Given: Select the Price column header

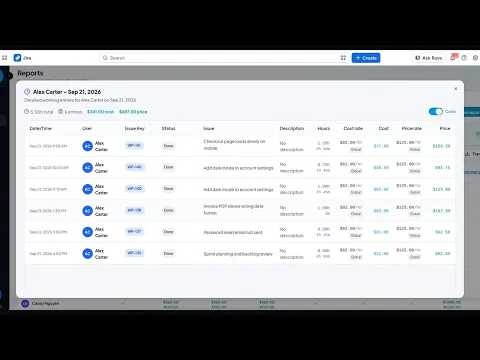Looking at the screenshot, I should (x=445, y=128).
